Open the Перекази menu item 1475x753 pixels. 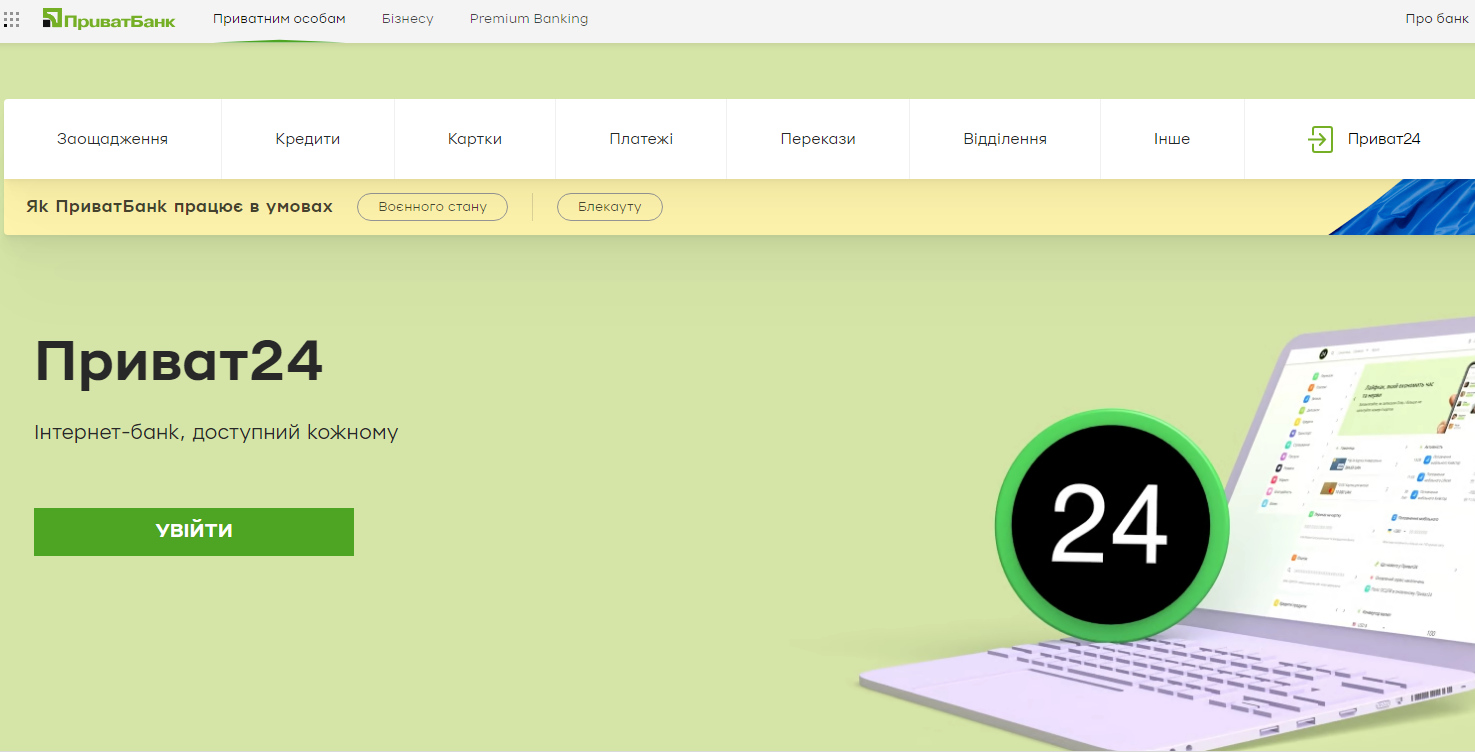tap(818, 139)
